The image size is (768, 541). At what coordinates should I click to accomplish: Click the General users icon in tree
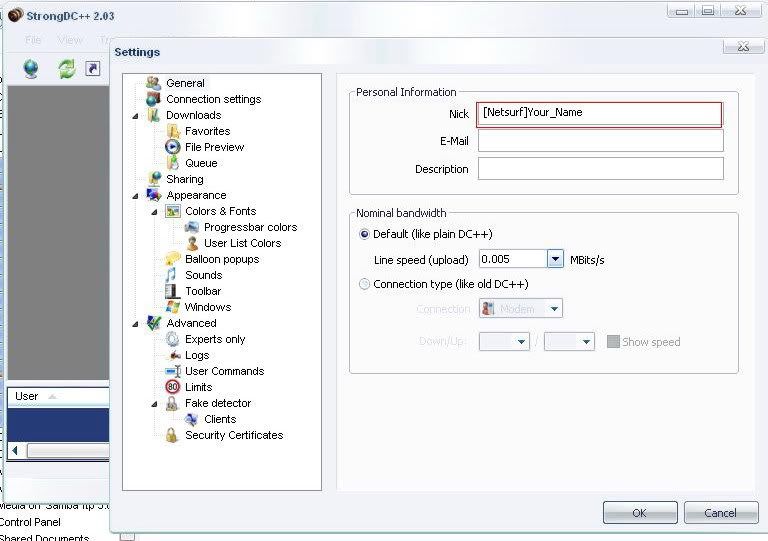pos(153,83)
